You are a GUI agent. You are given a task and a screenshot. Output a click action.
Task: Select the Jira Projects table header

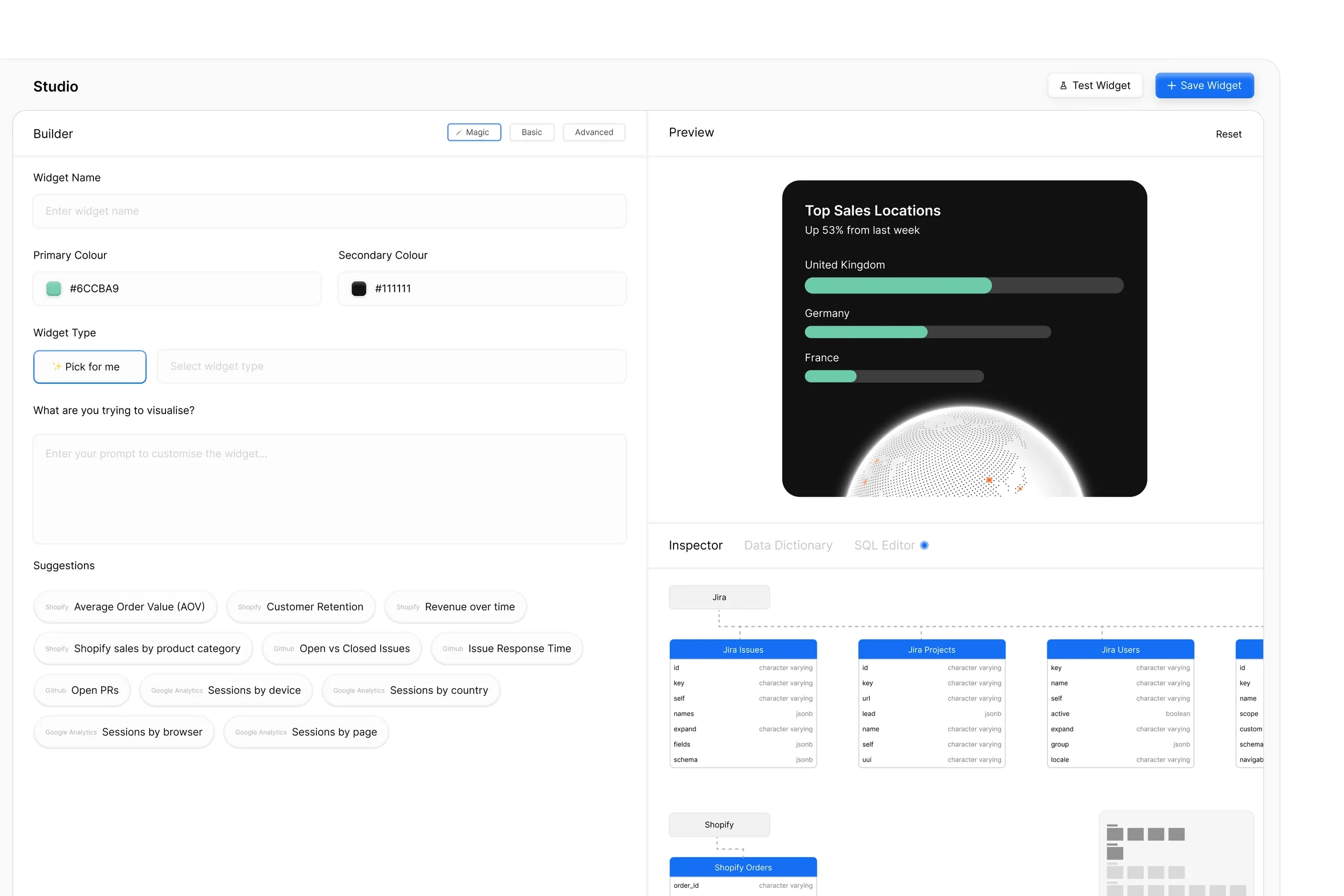tap(931, 650)
